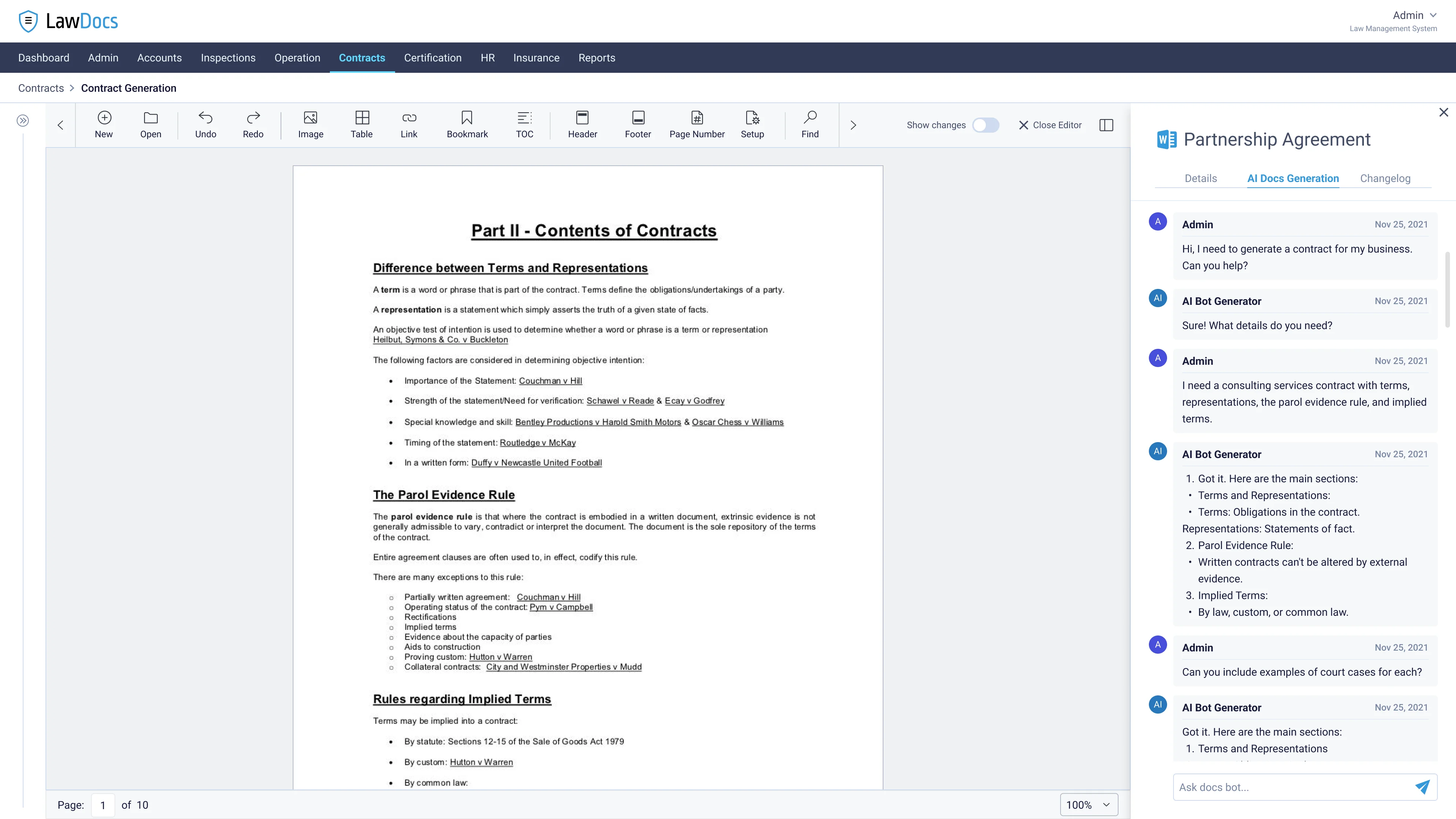The width and height of the screenshot is (1456, 819).
Task: Close the Partnership Agreement panel
Action: click(x=1443, y=113)
